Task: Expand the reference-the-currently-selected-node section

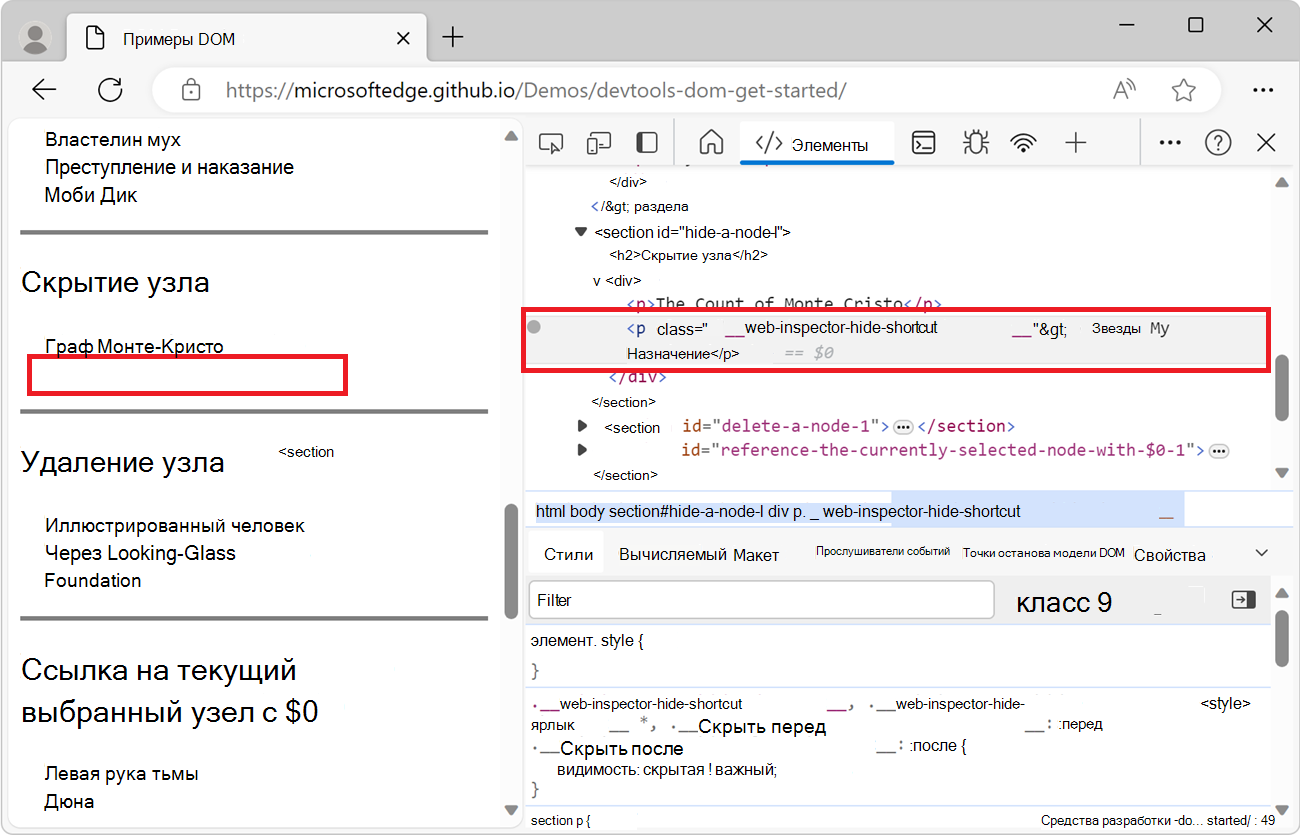Action: (x=583, y=449)
